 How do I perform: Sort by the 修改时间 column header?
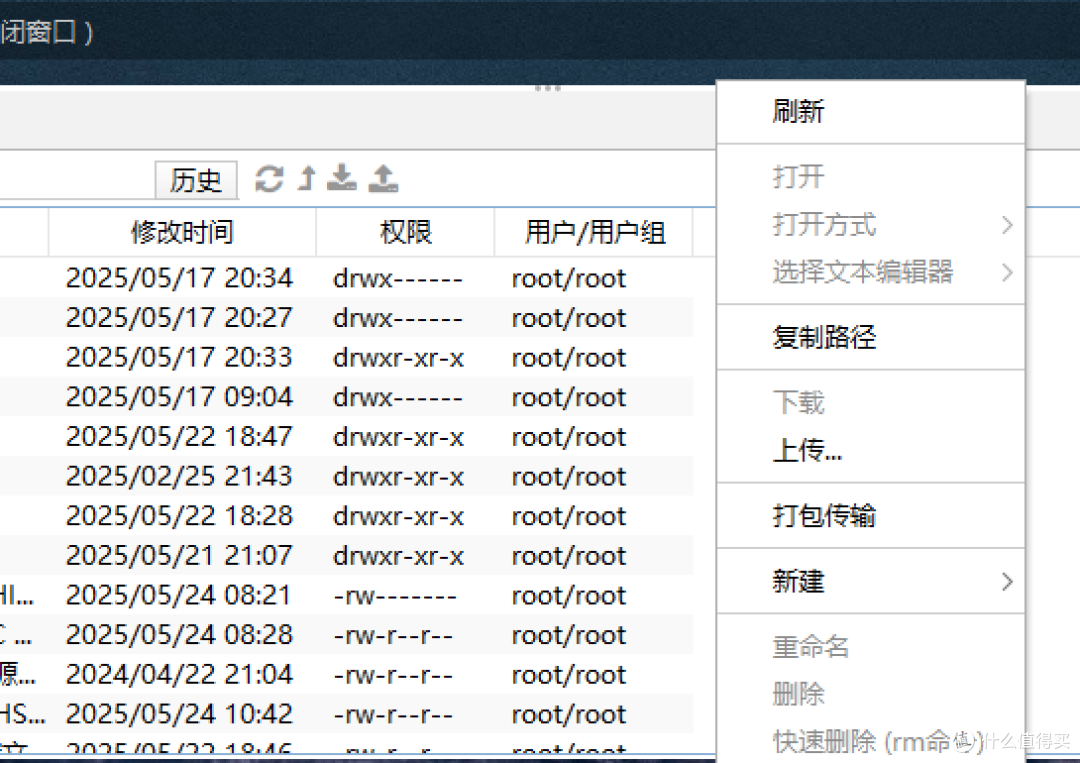pyautogui.click(x=183, y=233)
